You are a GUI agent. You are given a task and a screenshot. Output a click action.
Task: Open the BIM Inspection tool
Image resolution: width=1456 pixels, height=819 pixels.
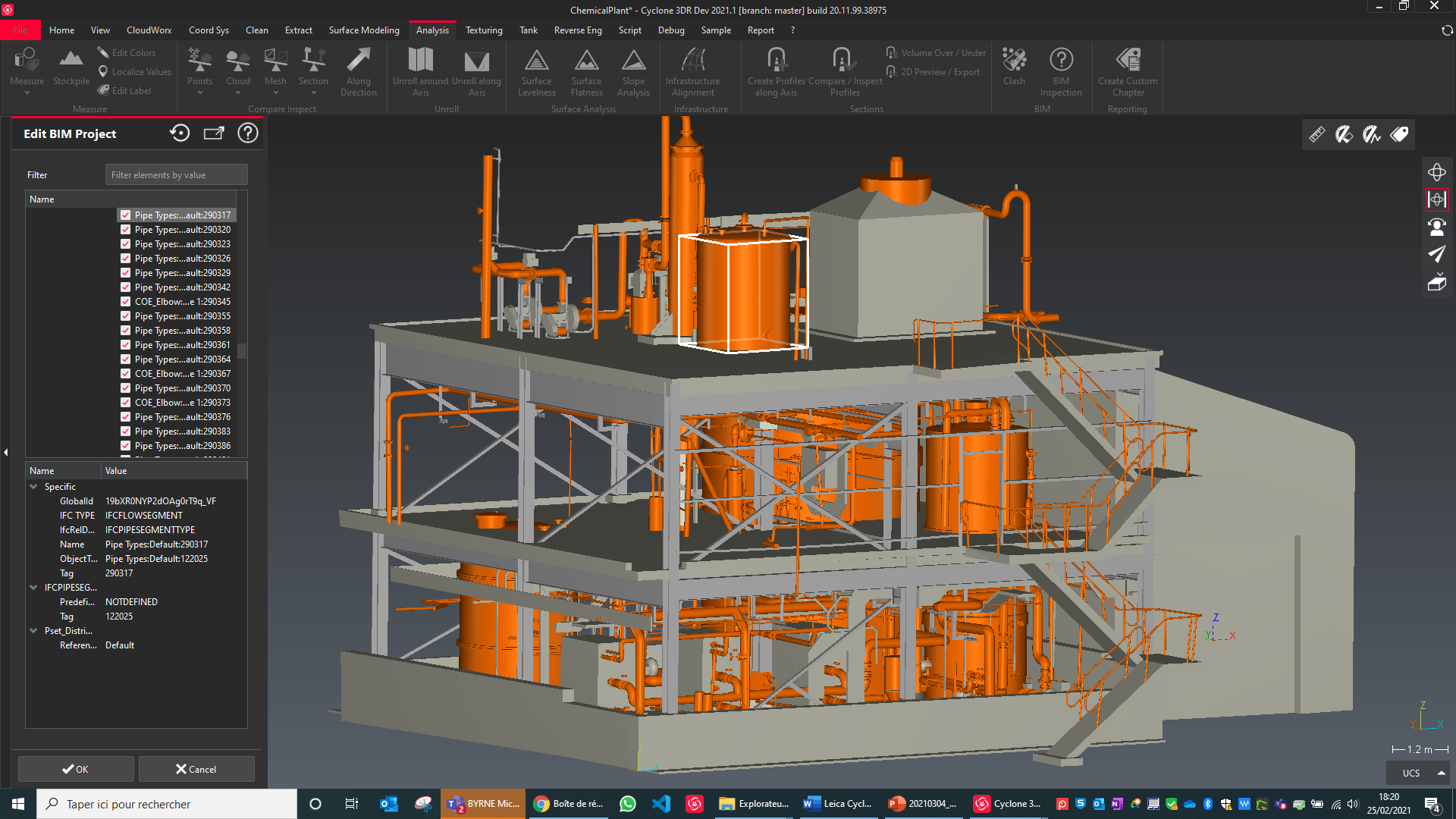point(1060,72)
